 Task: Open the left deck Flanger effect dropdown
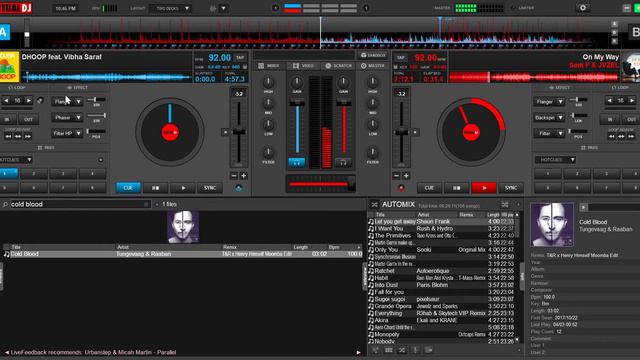click(67, 101)
